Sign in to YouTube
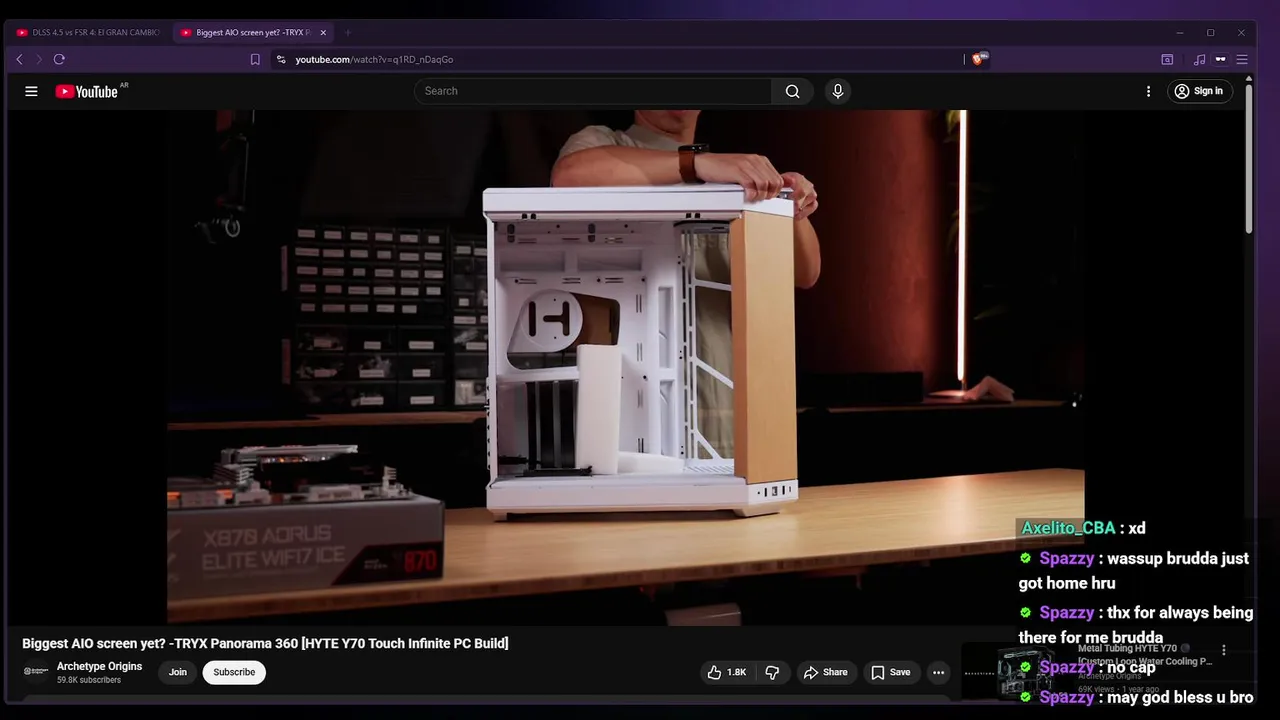This screenshot has height=720, width=1280. [x=1199, y=91]
